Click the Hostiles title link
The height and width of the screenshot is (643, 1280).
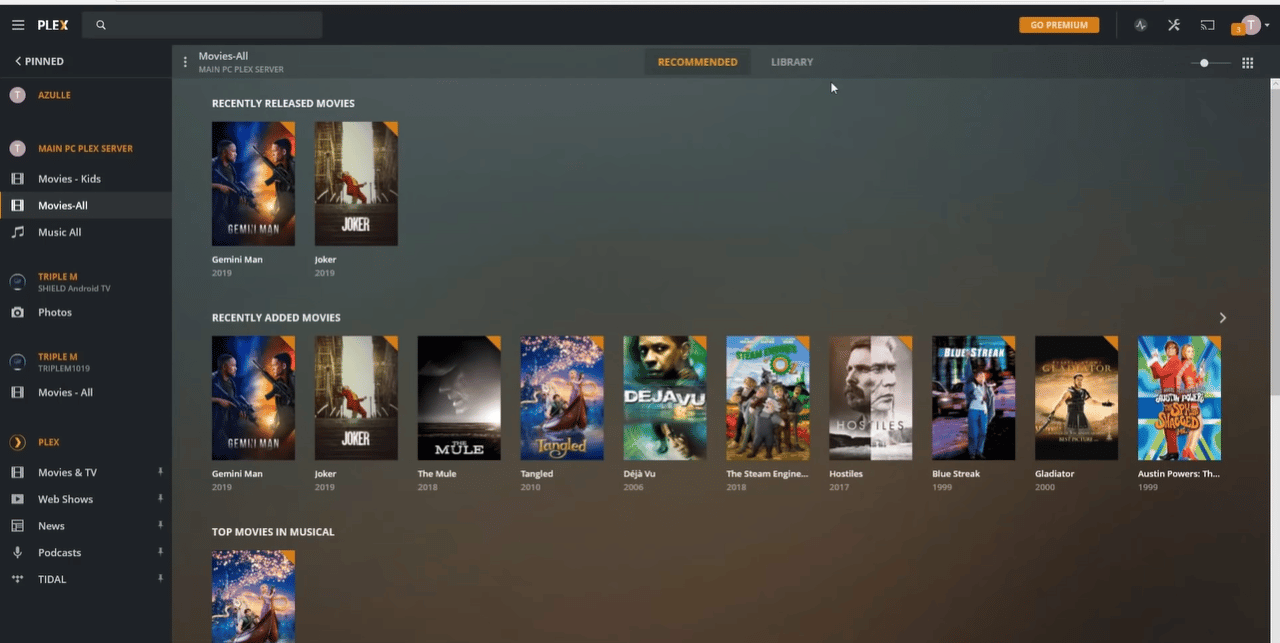pyautogui.click(x=846, y=474)
